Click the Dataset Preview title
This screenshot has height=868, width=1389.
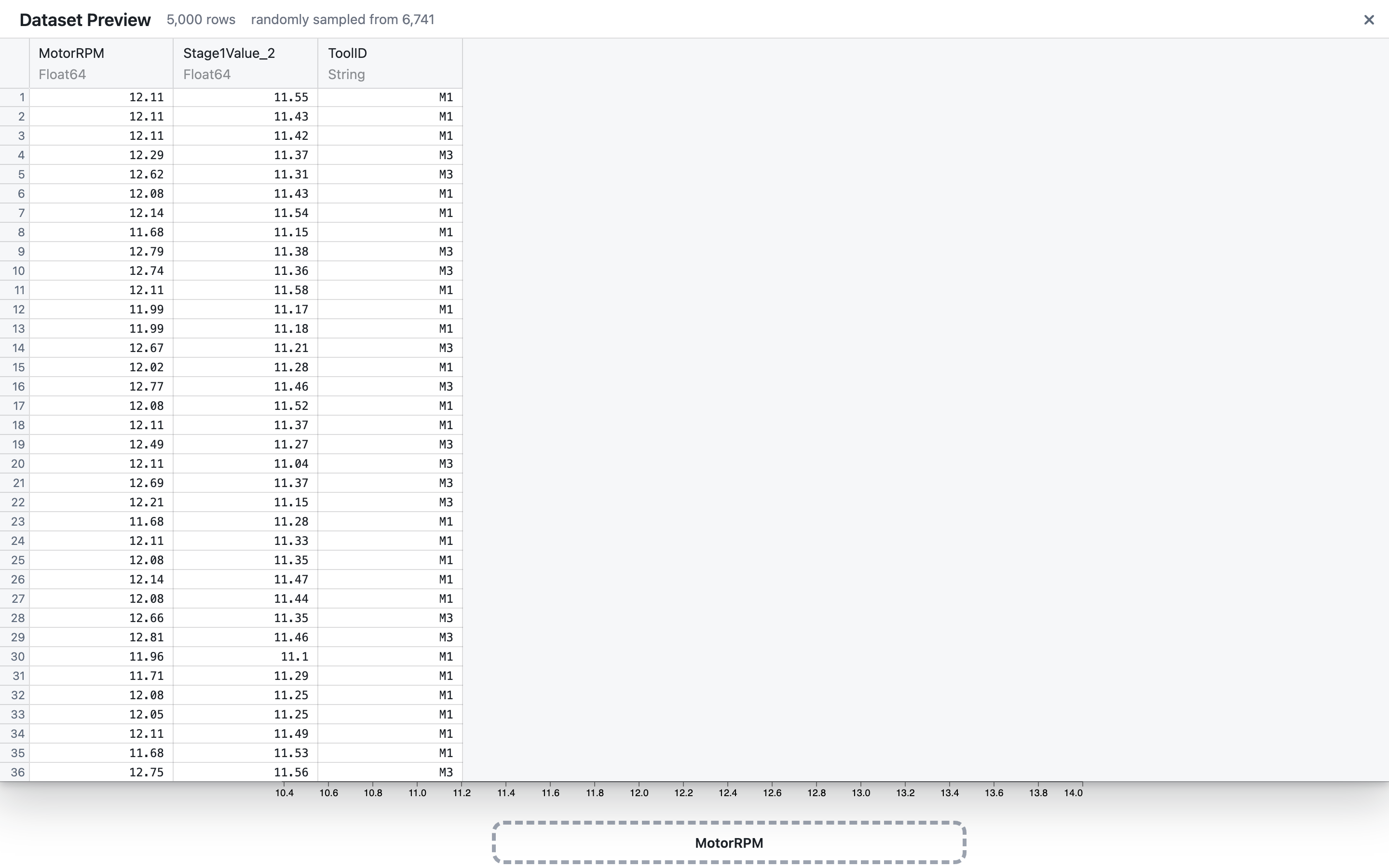(85, 20)
